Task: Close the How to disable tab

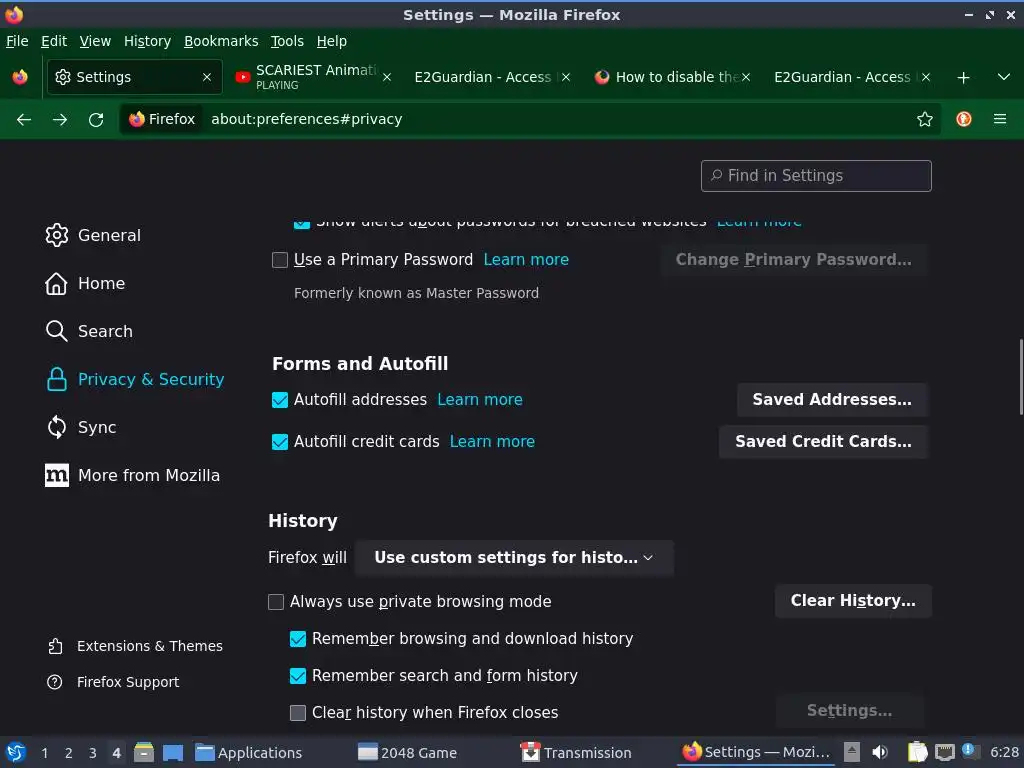Action: [746, 77]
